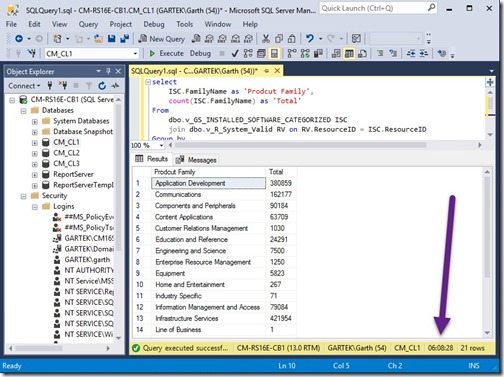Open the Connect dropdown in Object Explorer

tap(24, 86)
